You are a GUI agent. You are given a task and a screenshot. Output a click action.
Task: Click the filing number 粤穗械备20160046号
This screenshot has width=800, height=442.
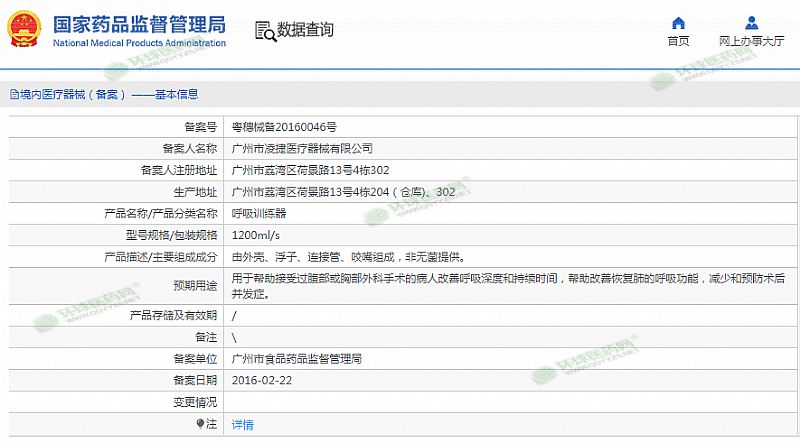click(x=284, y=127)
